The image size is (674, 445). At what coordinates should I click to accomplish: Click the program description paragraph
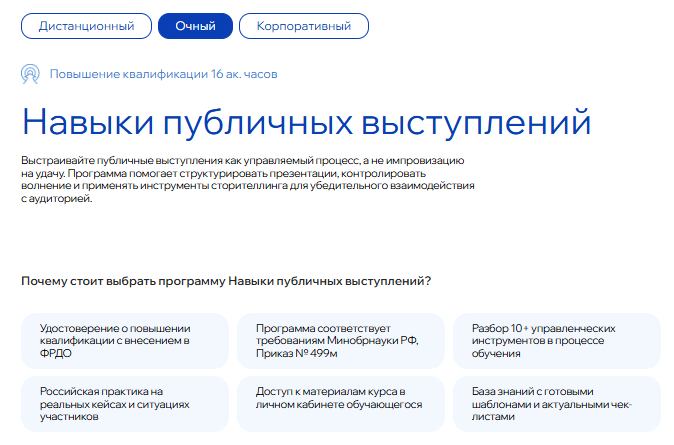click(x=247, y=179)
